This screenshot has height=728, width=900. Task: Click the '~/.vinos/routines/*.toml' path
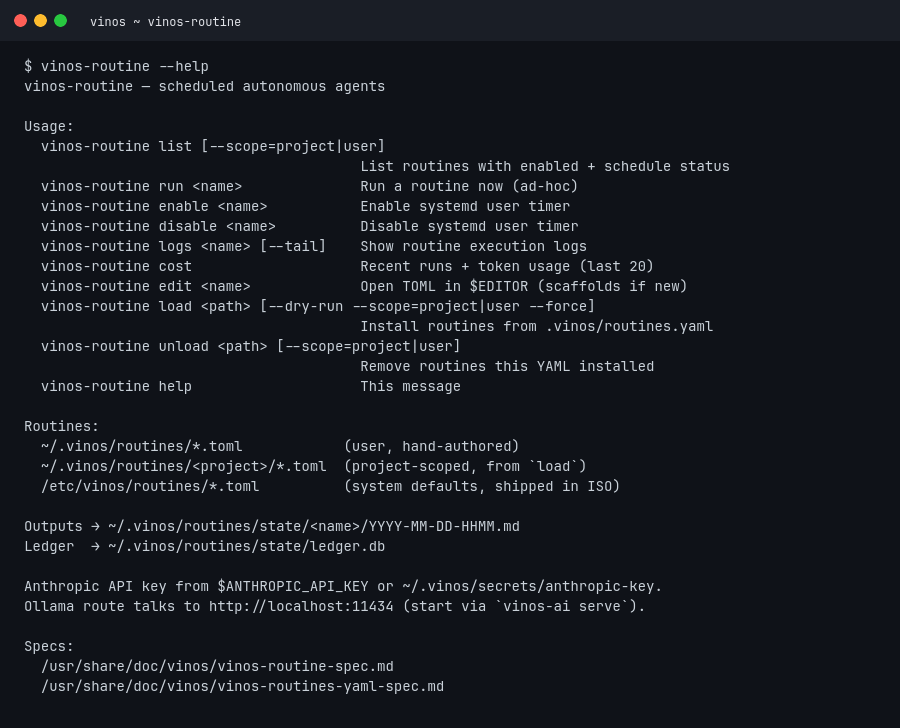(141, 447)
